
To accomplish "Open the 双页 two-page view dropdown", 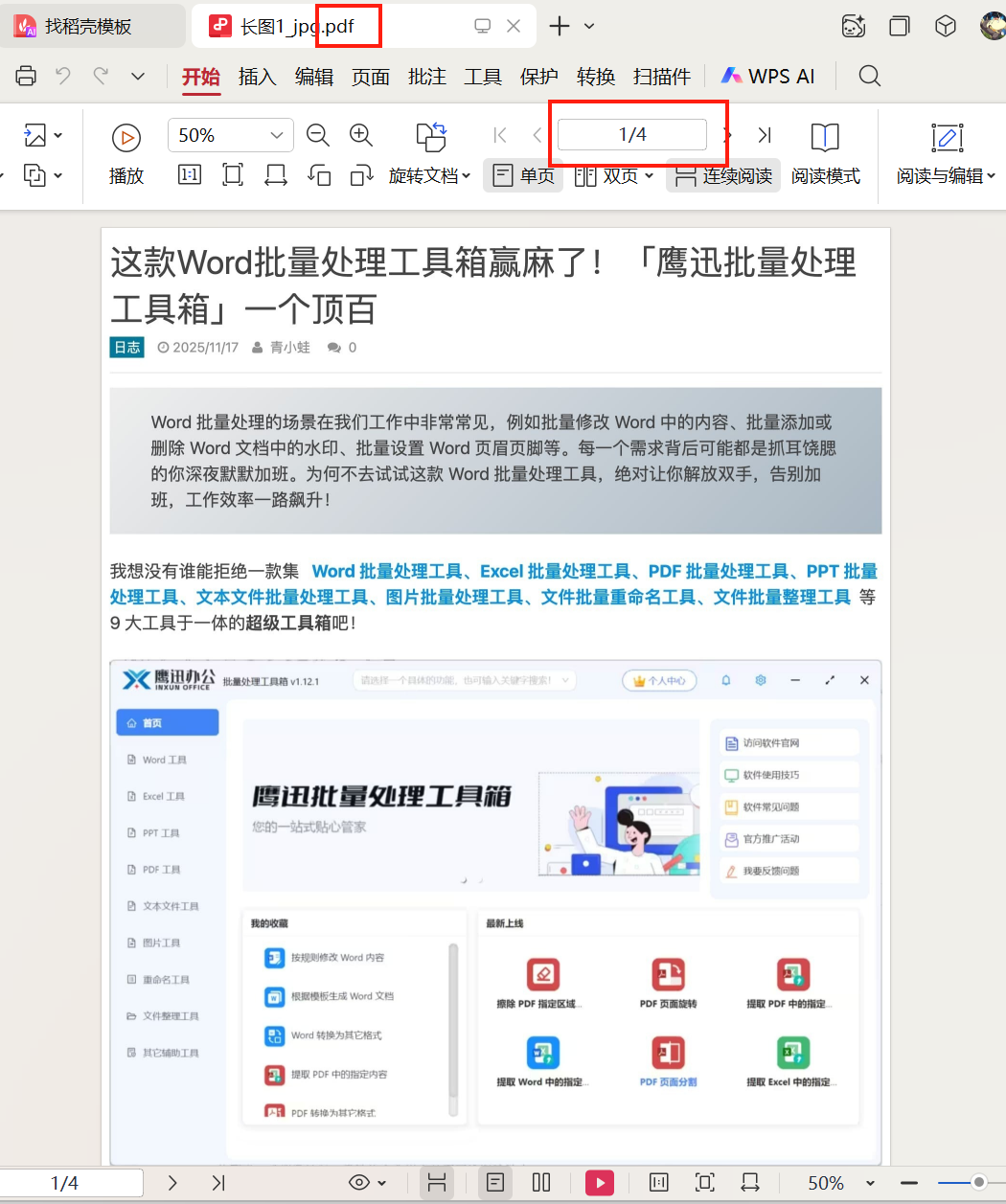I will click(x=614, y=174).
